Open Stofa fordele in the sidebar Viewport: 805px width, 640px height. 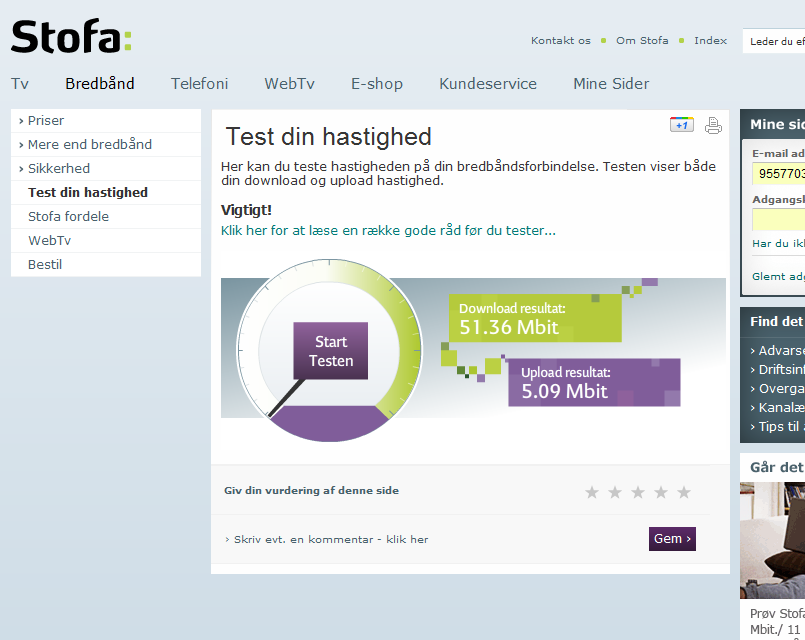pyautogui.click(x=106, y=217)
